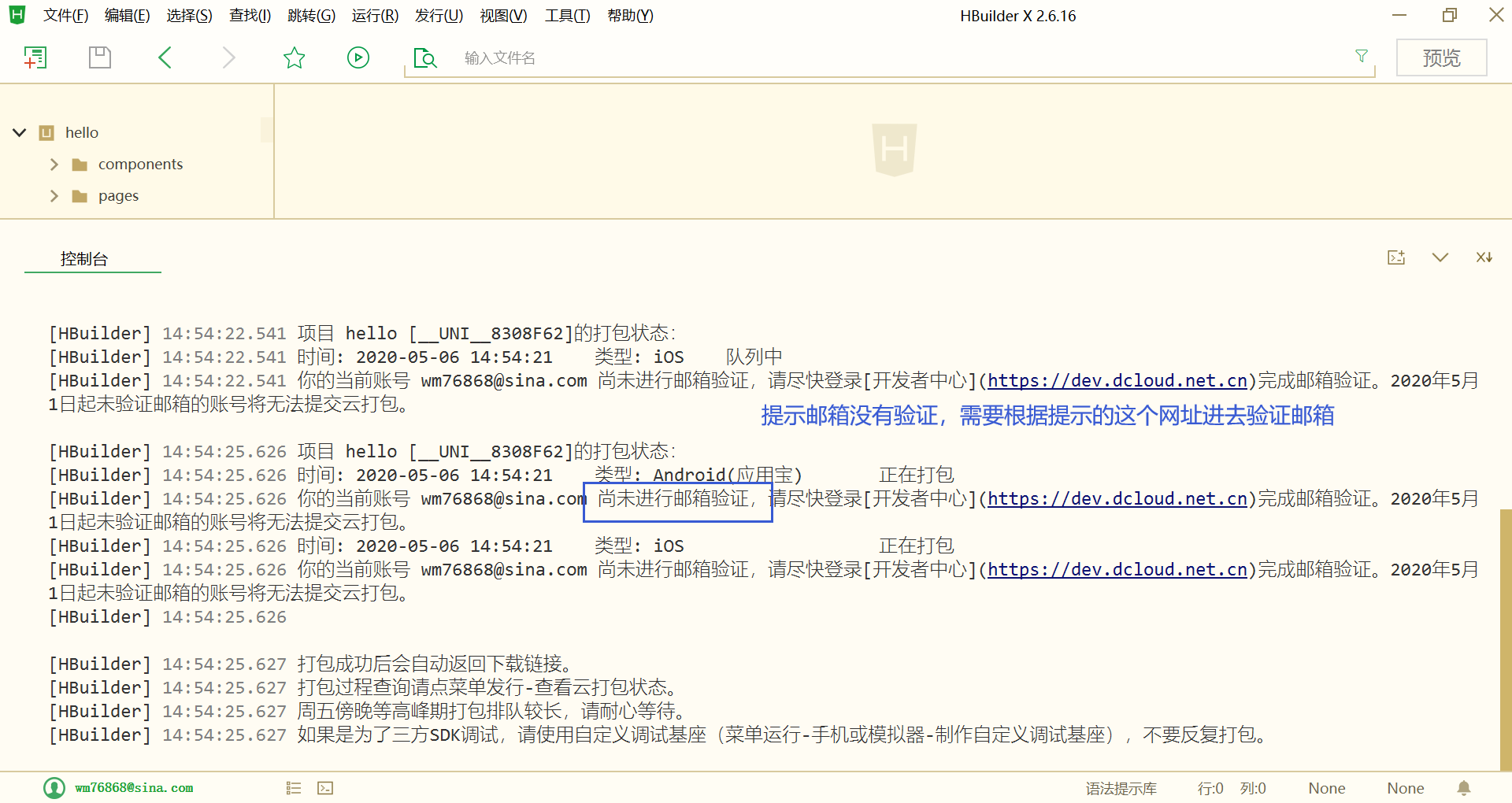Click the new file toolbar icon
Viewport: 1512px width, 803px height.
click(x=35, y=57)
